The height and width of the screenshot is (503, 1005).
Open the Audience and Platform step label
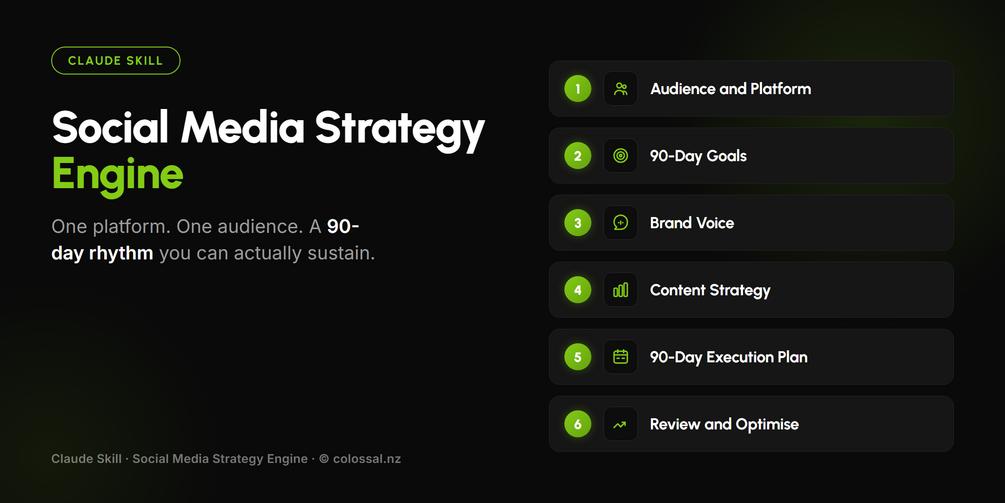click(731, 88)
